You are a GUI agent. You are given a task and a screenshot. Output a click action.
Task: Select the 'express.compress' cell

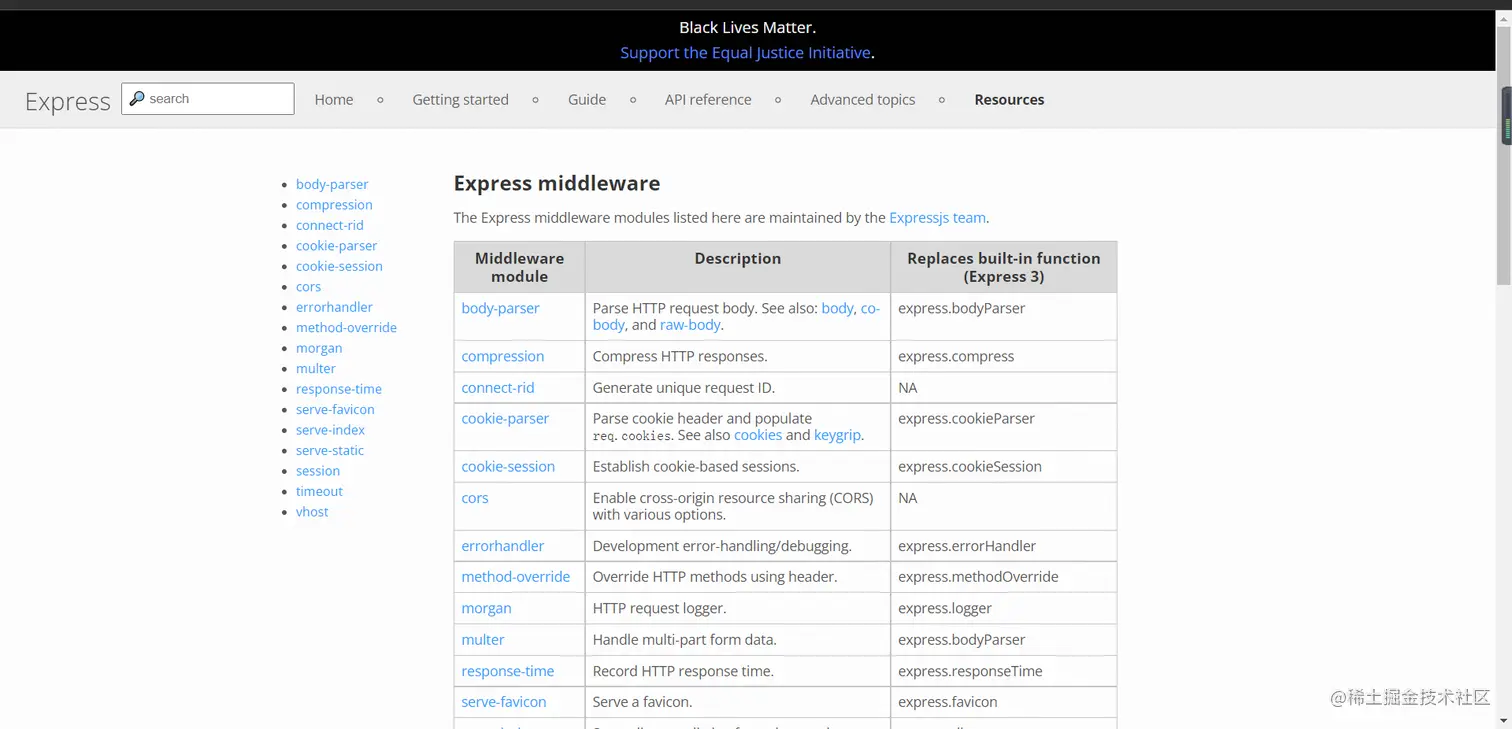click(1004, 356)
